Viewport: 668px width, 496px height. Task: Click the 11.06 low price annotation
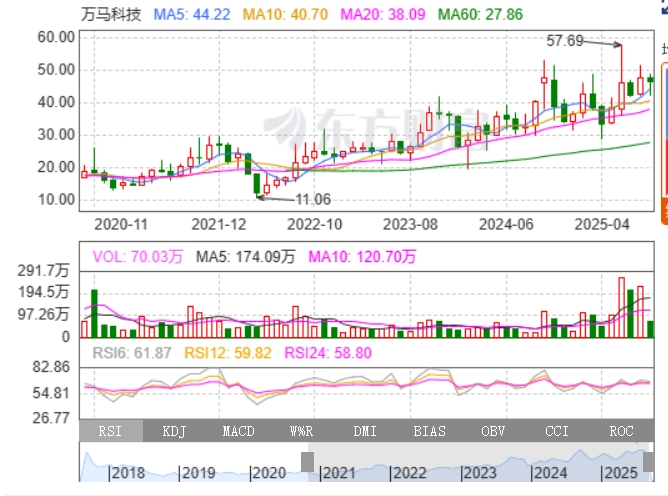click(x=313, y=199)
